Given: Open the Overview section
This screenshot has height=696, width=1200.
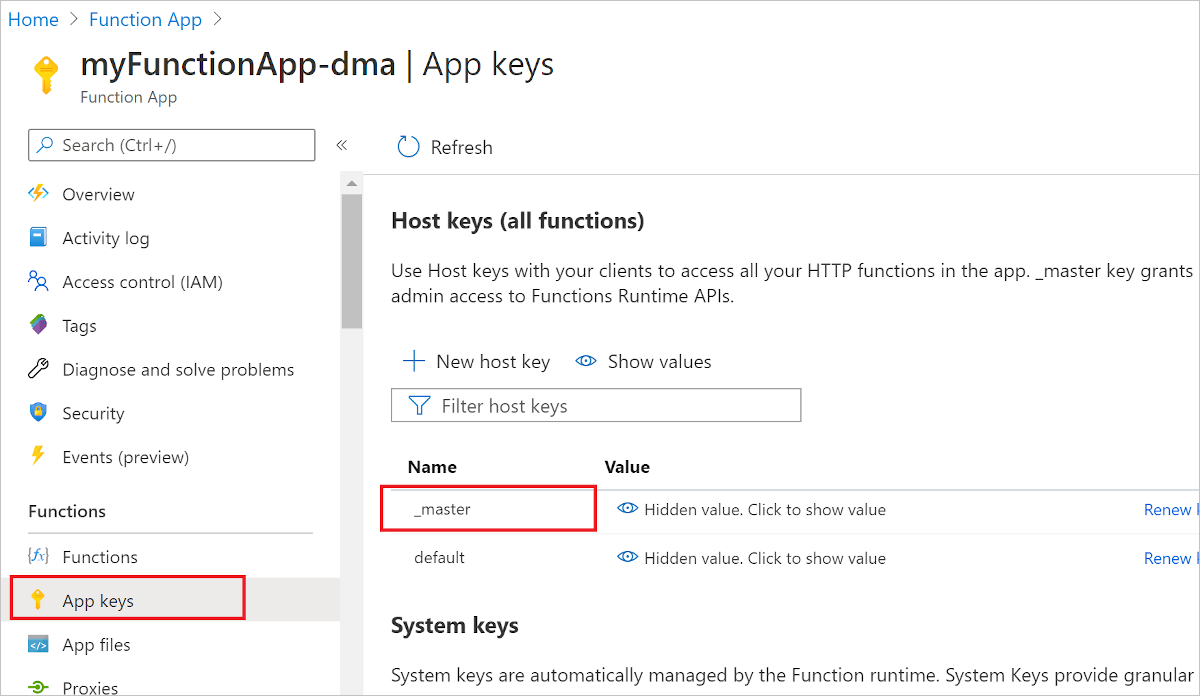Looking at the screenshot, I should tap(98, 193).
